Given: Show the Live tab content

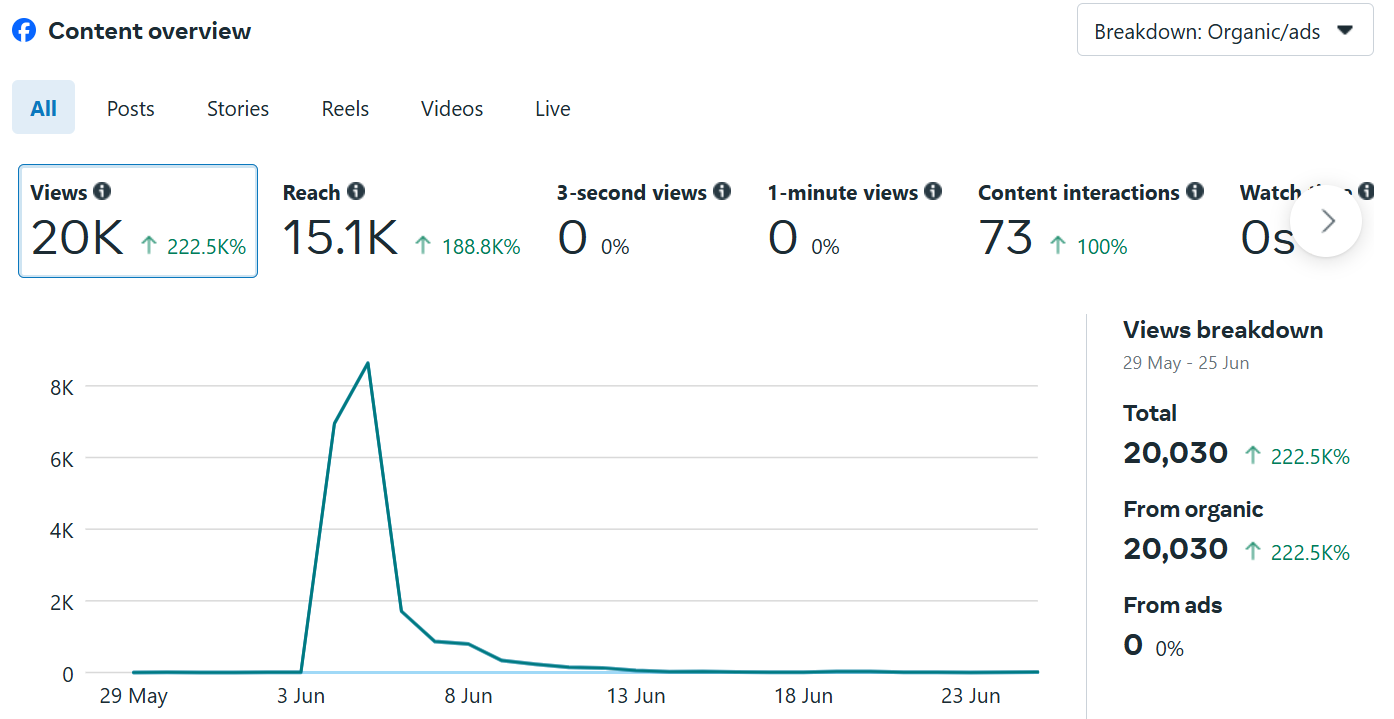Looking at the screenshot, I should point(552,108).
